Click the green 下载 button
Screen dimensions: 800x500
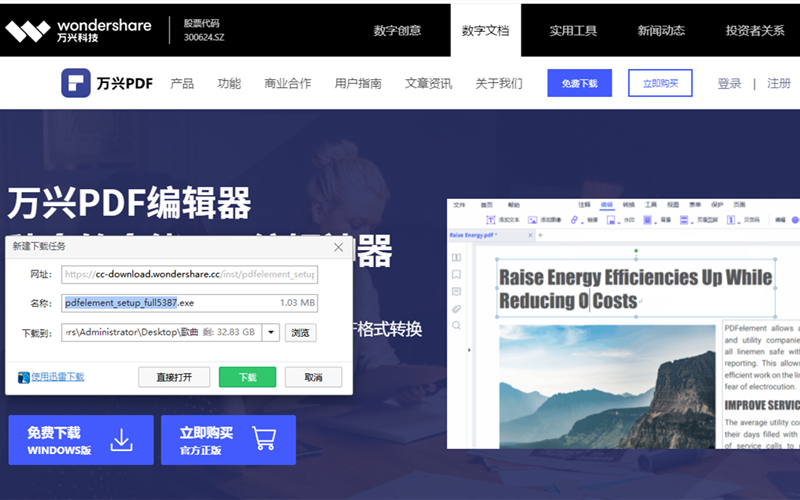(x=248, y=377)
